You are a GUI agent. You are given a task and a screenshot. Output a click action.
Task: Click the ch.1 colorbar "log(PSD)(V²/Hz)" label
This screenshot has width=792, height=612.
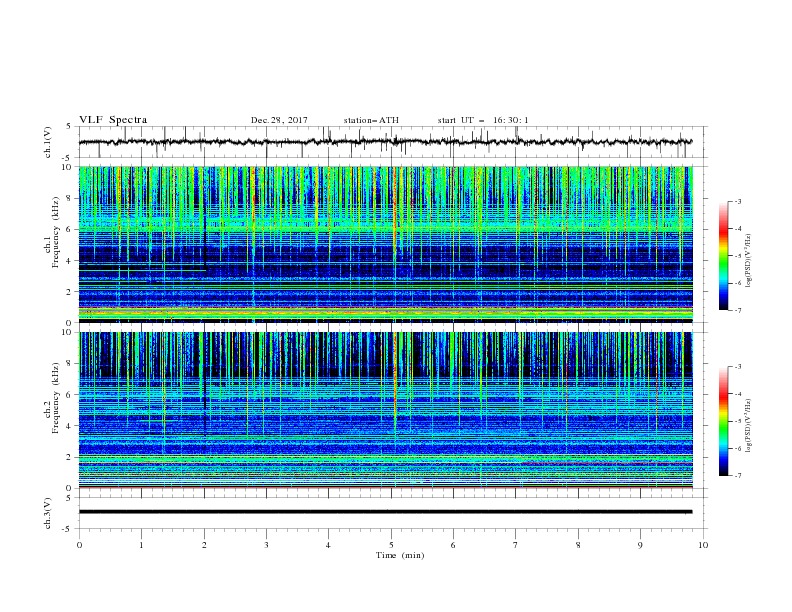[748, 261]
